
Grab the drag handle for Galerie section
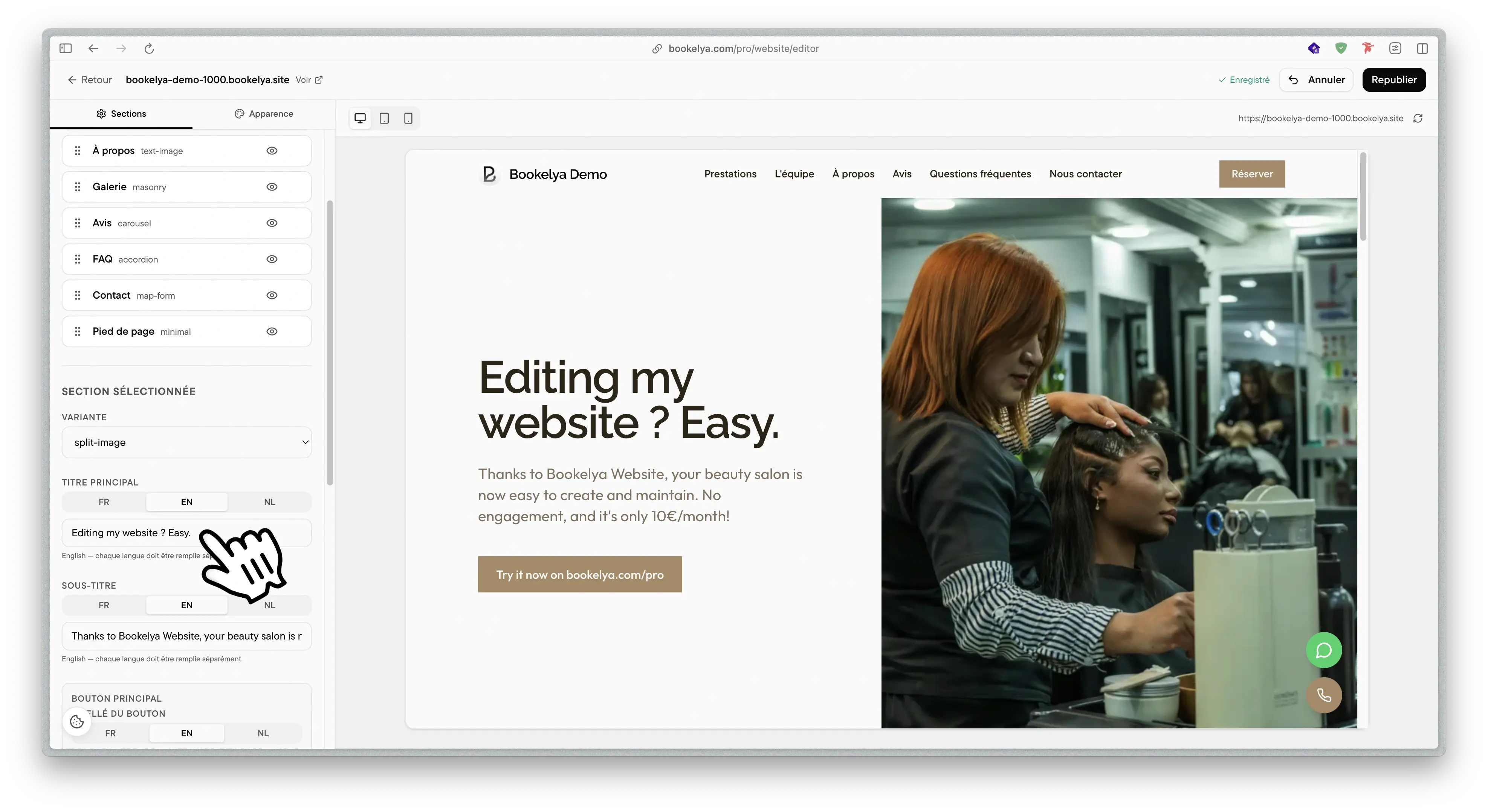77,187
